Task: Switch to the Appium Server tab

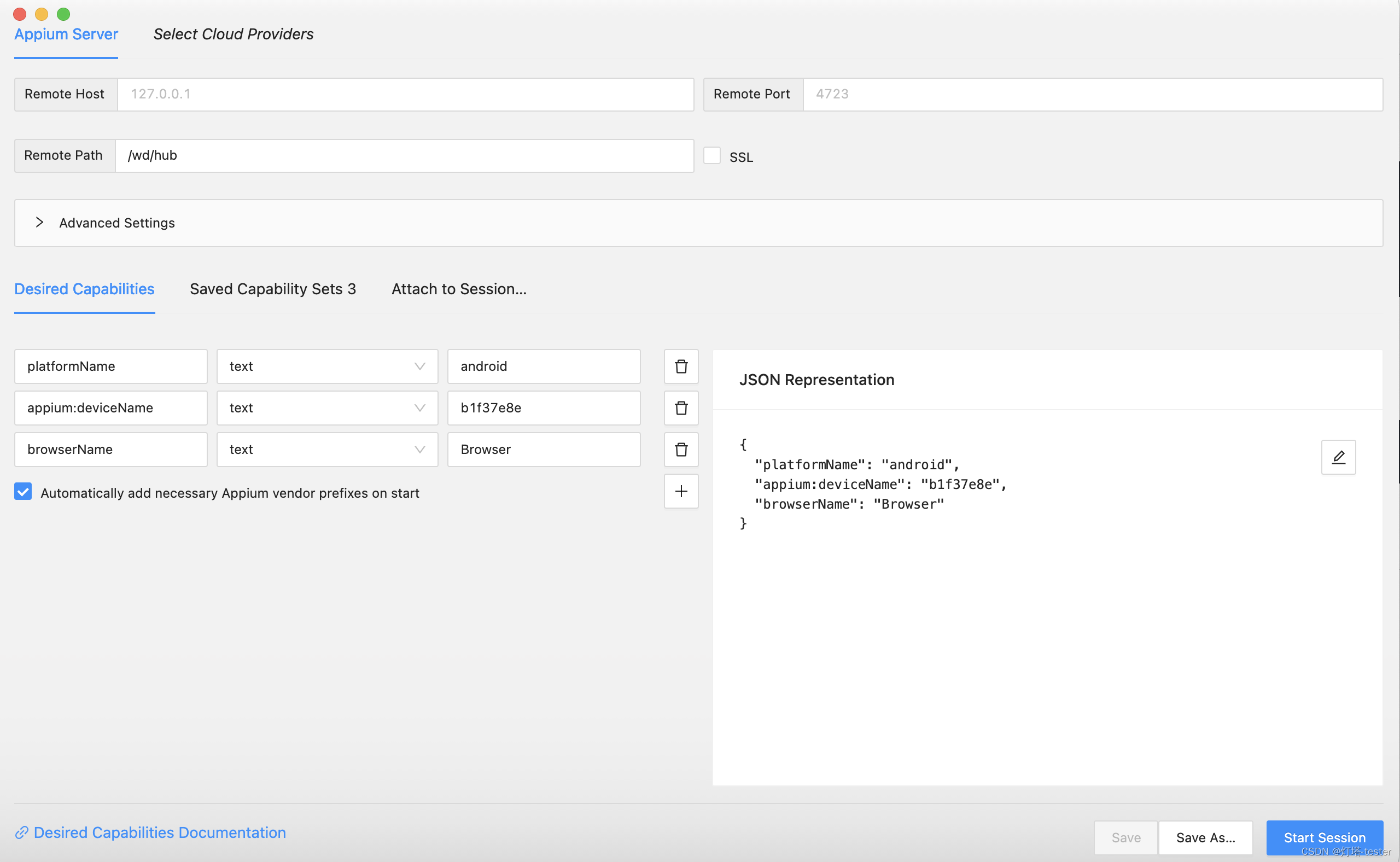Action: tap(66, 34)
